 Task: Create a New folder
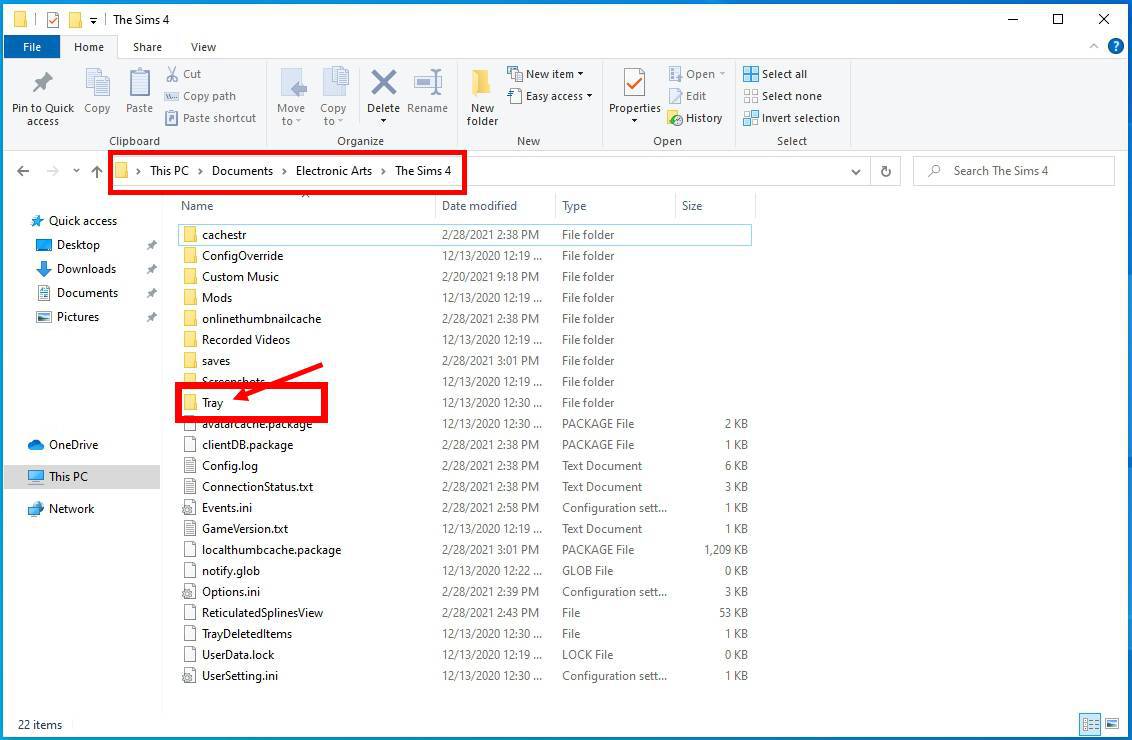click(x=482, y=97)
